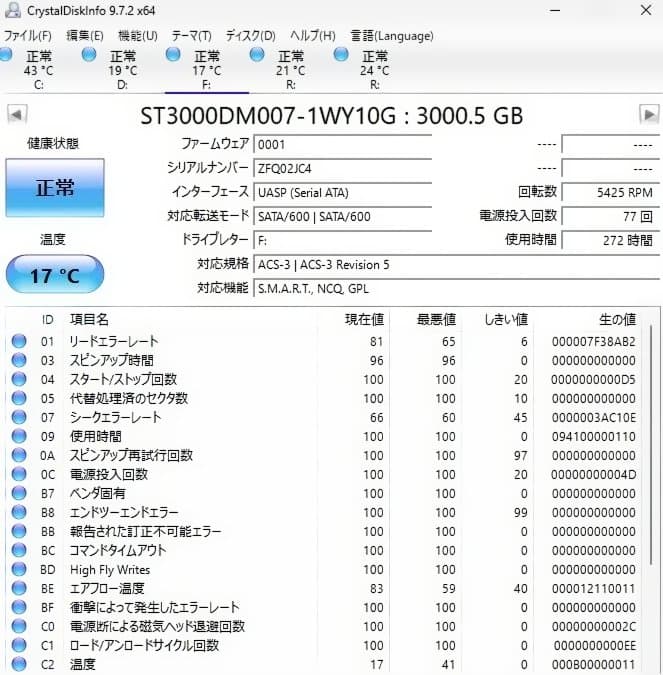The height and width of the screenshot is (675, 663).
Task: Select raw value 094100000110
Action: click(x=594, y=436)
